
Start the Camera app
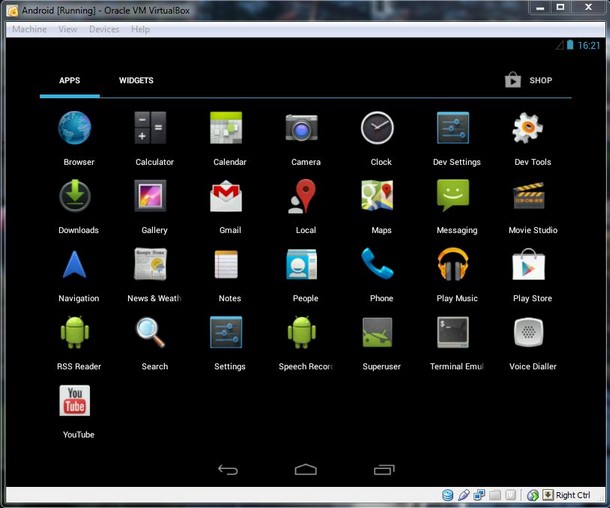point(301,128)
